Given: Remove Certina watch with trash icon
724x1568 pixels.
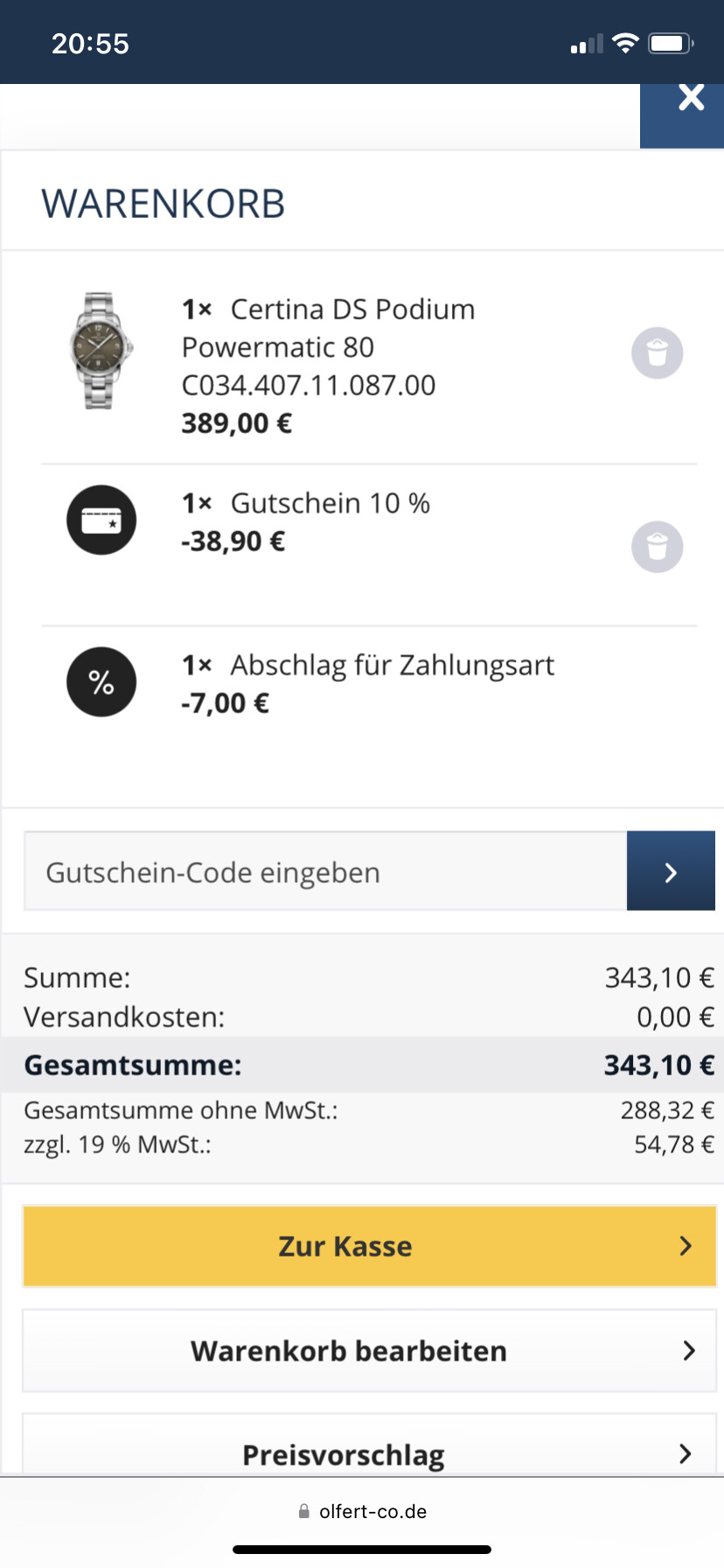Looking at the screenshot, I should tap(658, 353).
